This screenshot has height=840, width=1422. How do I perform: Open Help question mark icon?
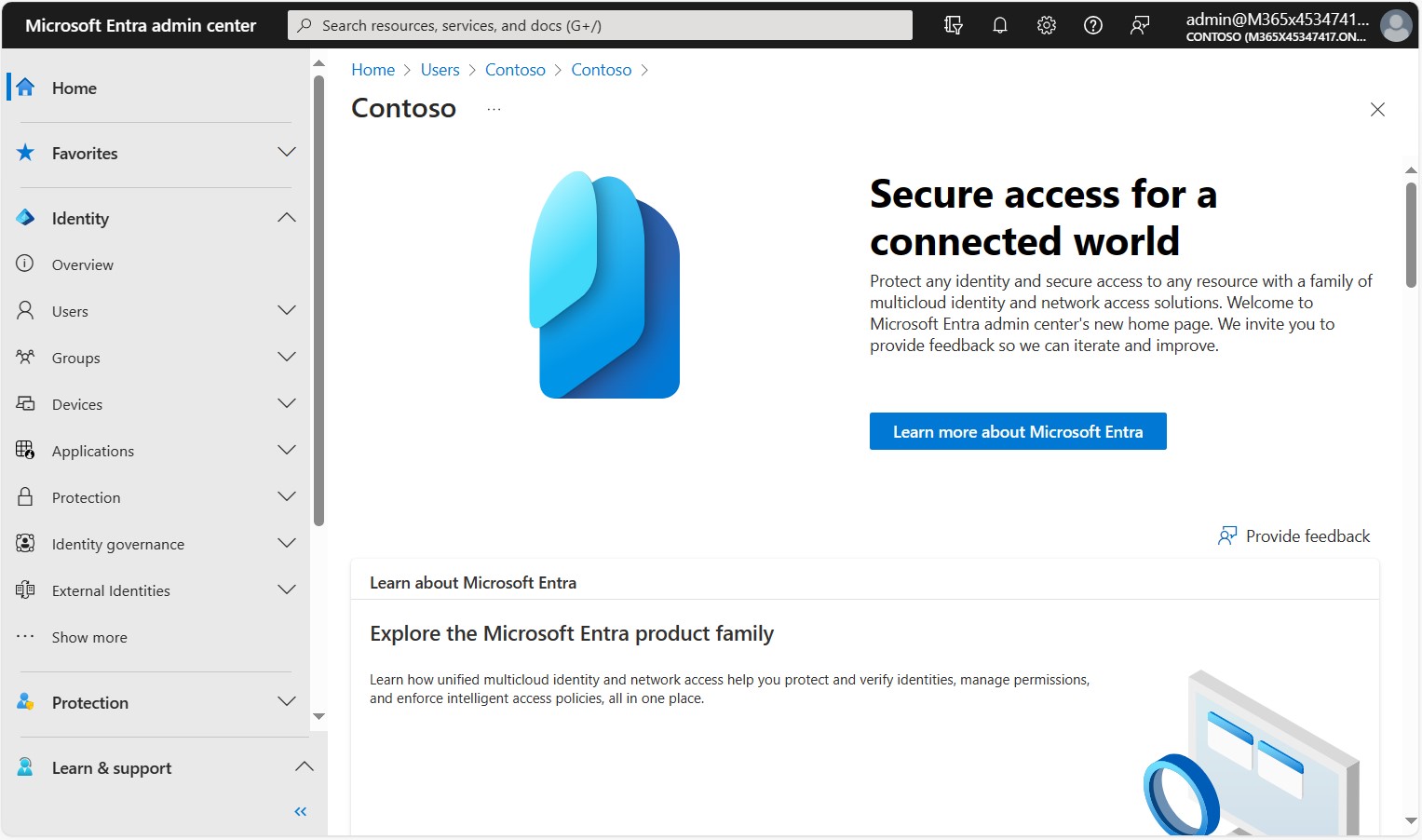1093,25
